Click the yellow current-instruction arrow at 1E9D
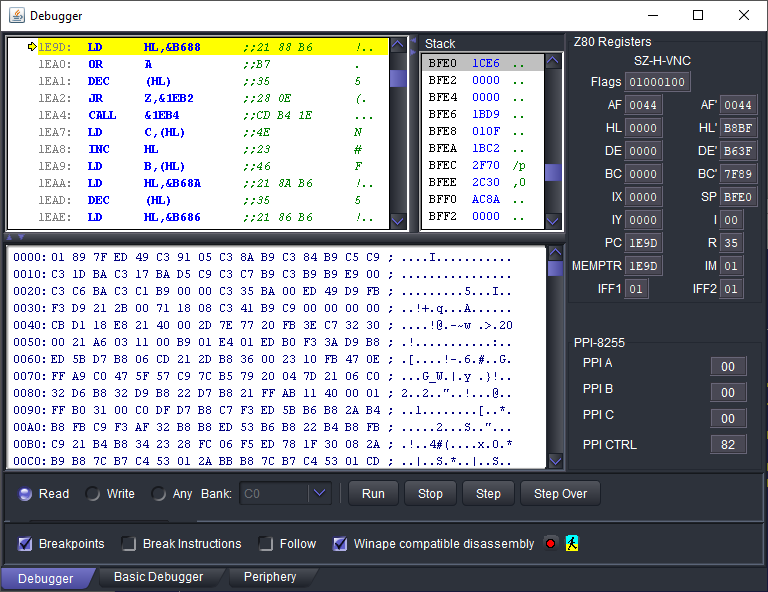Viewport: 768px width, 592px height. pos(32,47)
